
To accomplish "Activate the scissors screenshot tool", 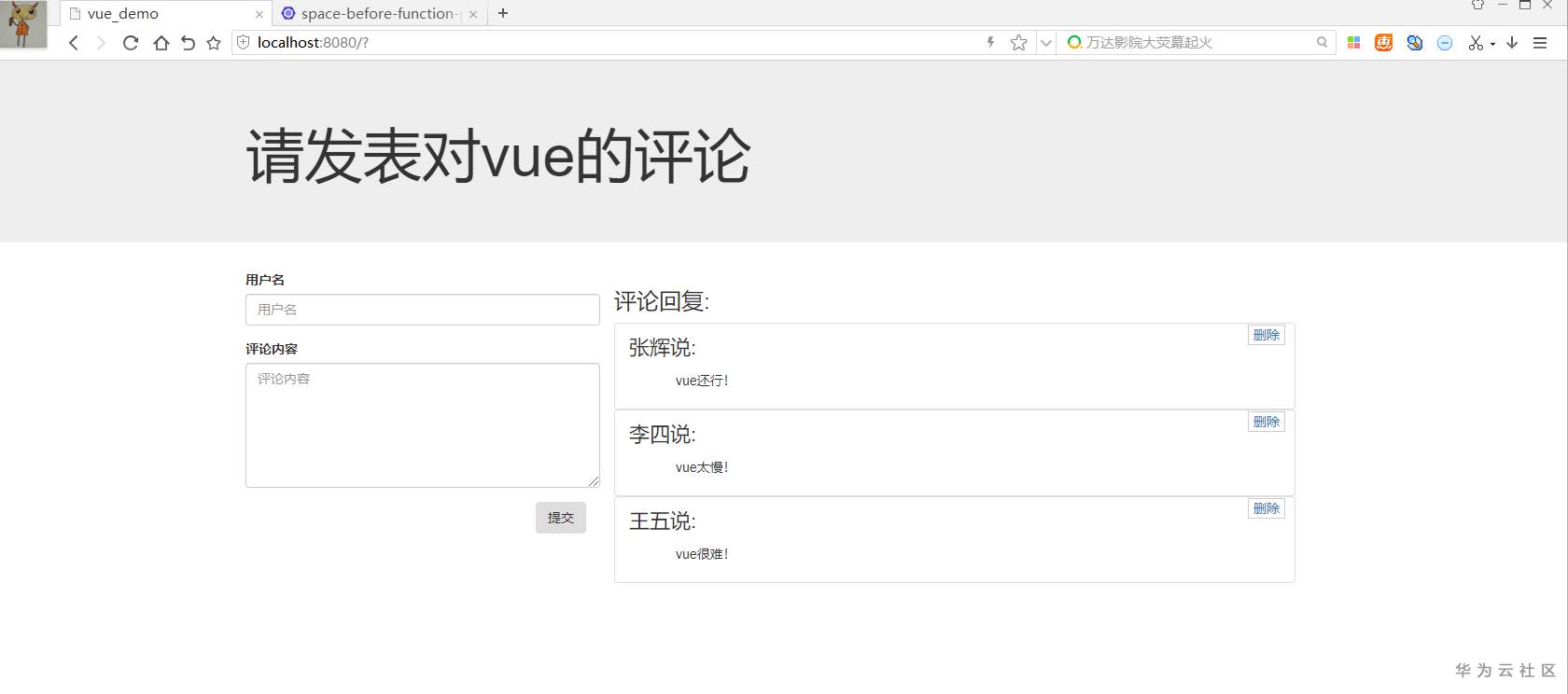I will (x=1476, y=43).
